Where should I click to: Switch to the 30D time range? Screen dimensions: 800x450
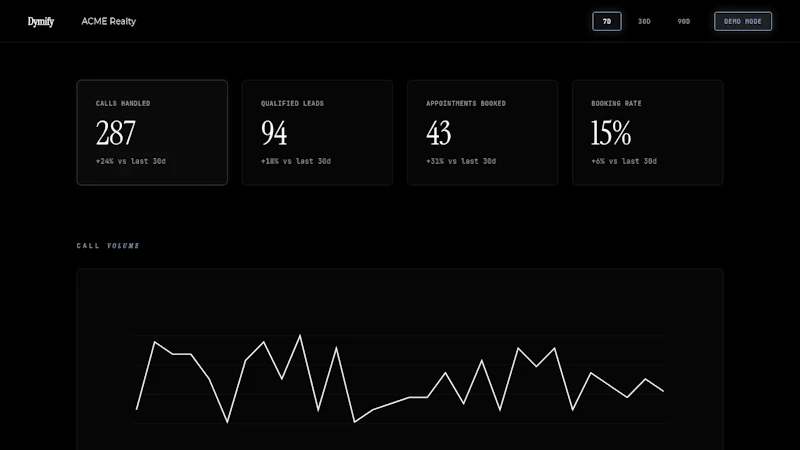coord(644,21)
